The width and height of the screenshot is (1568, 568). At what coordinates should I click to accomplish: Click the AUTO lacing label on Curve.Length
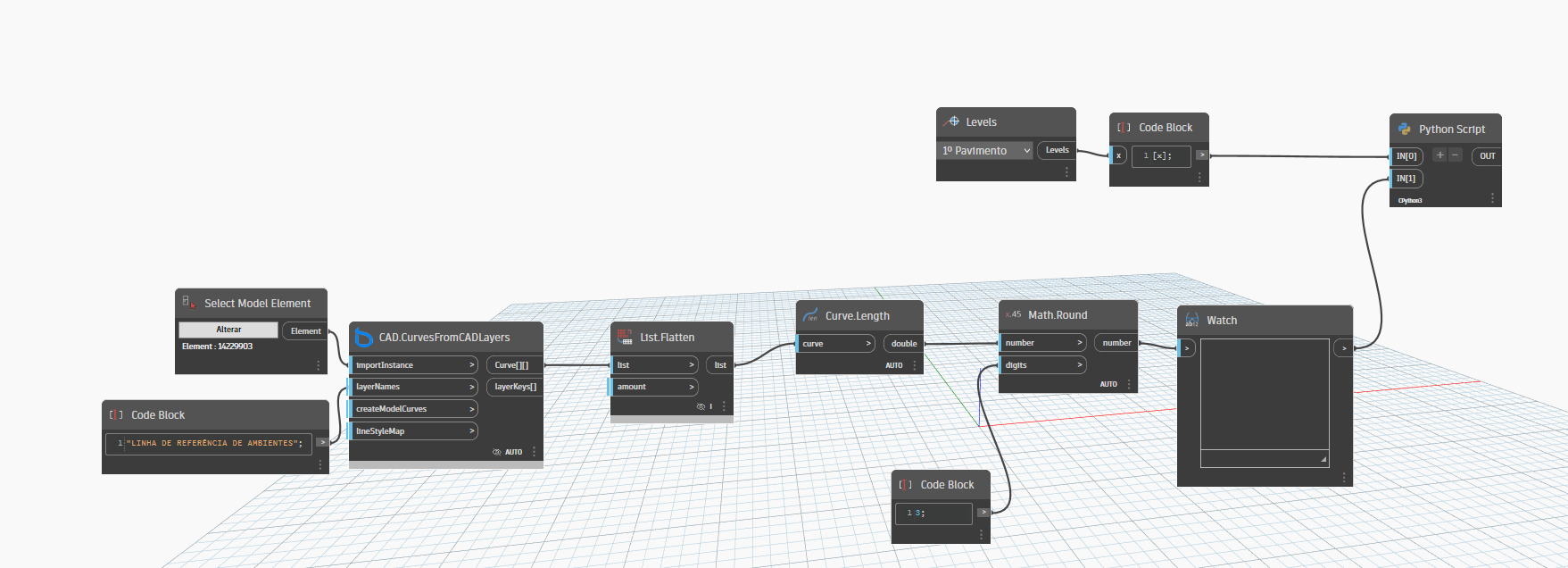[x=894, y=365]
